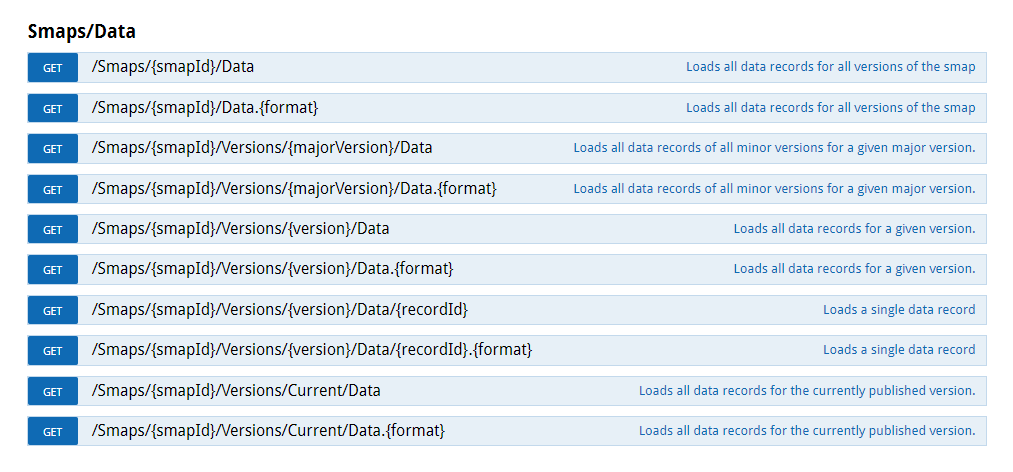
Task: Click GET badge for Data/{recordId} endpoint
Action: coord(53,310)
